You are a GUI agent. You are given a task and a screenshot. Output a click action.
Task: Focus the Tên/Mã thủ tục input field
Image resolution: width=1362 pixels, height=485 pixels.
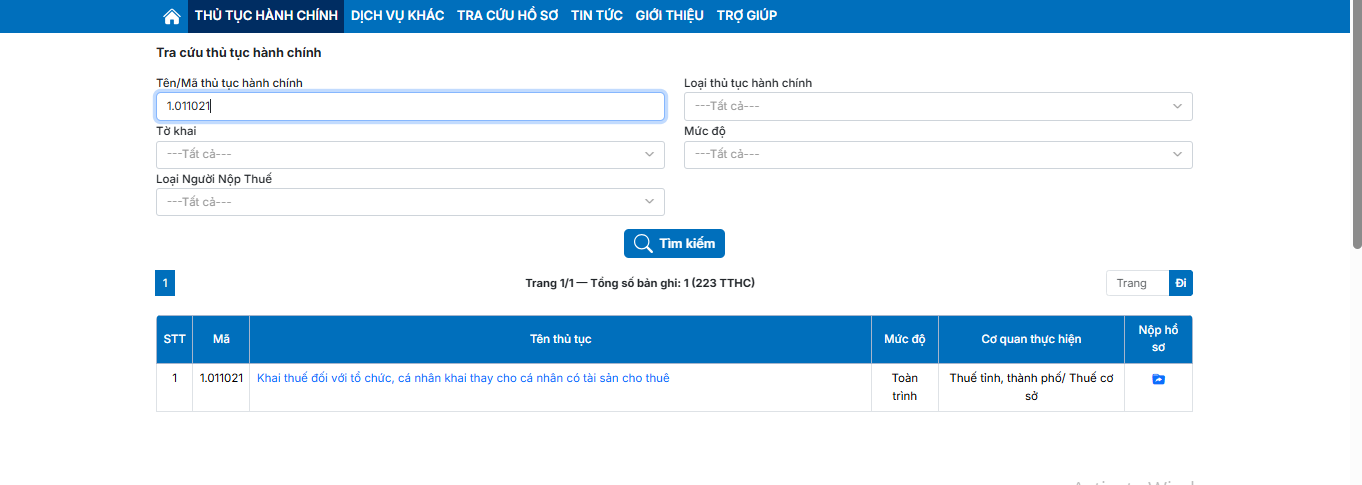[410, 106]
